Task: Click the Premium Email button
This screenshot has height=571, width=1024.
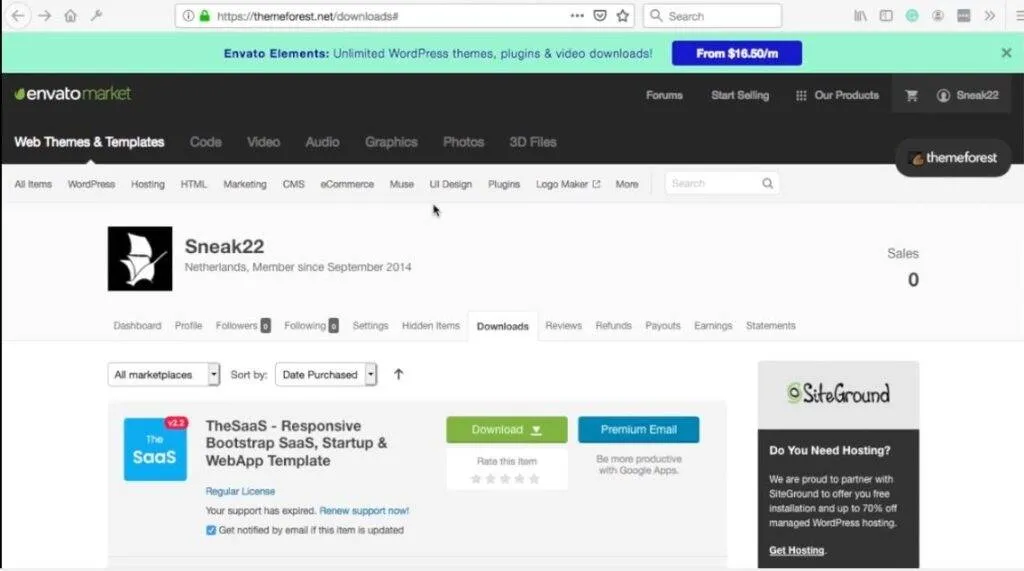Action: tap(639, 430)
